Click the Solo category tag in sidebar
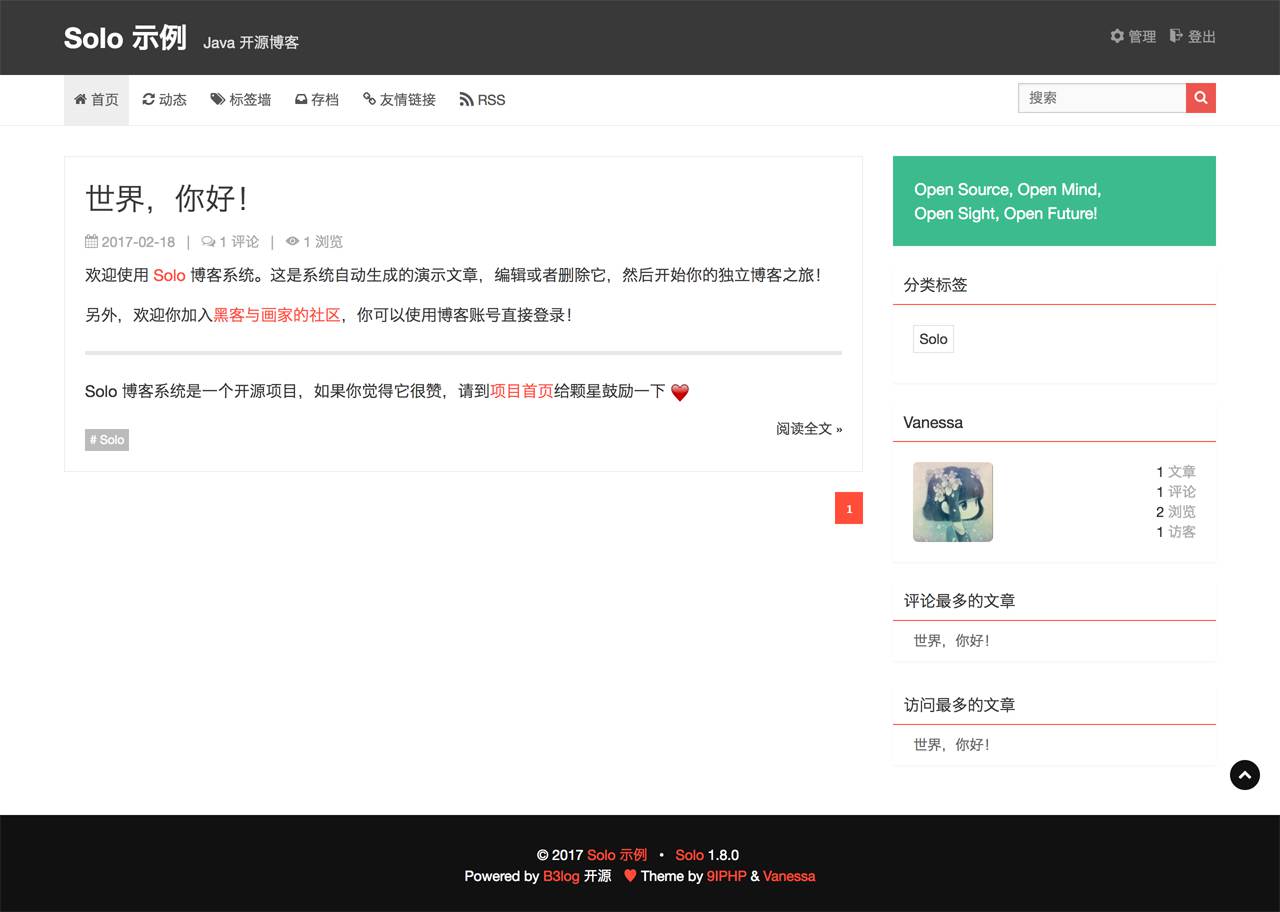Viewport: 1280px width, 912px height. [932, 339]
